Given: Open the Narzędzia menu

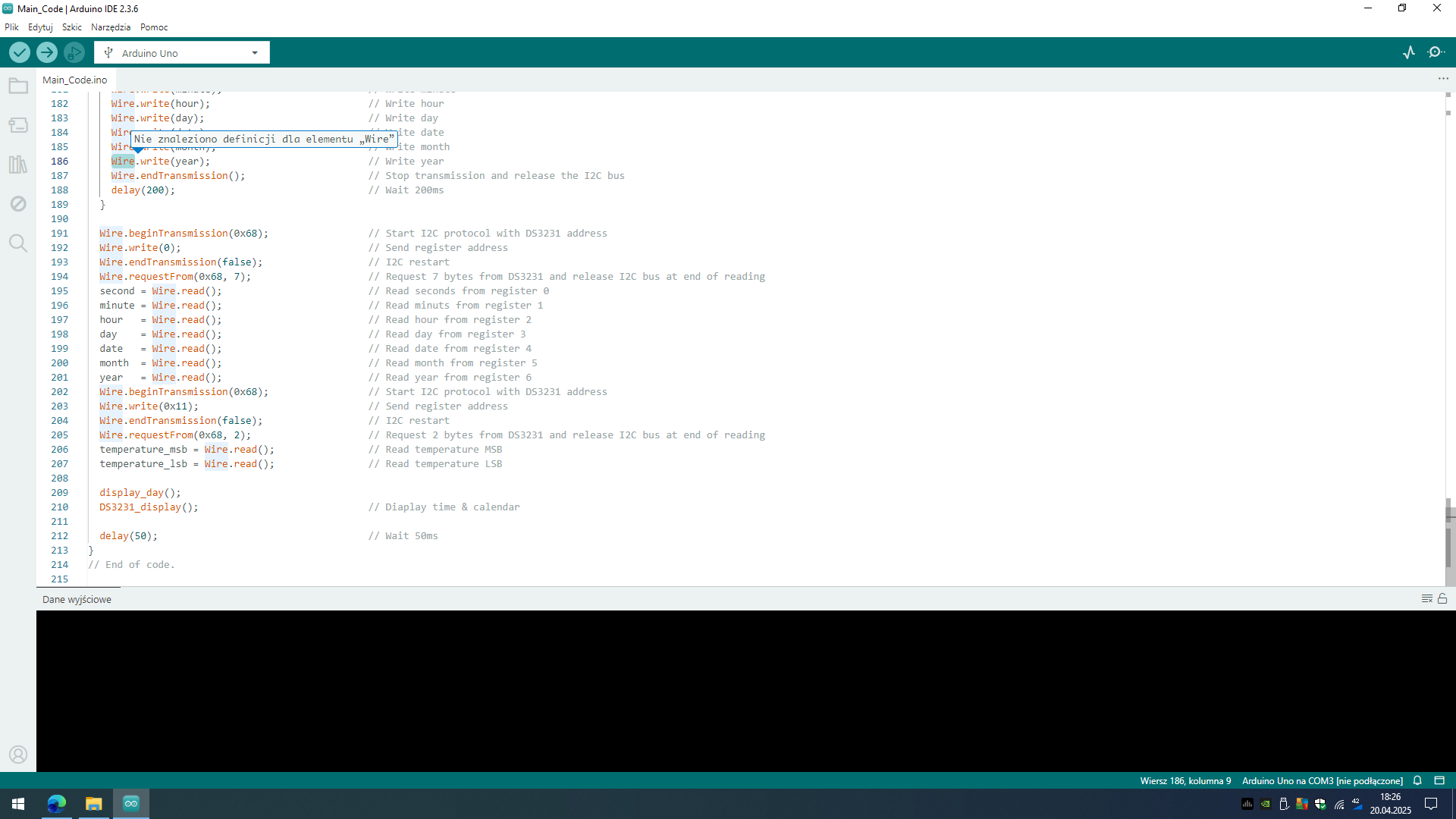Looking at the screenshot, I should 110,27.
